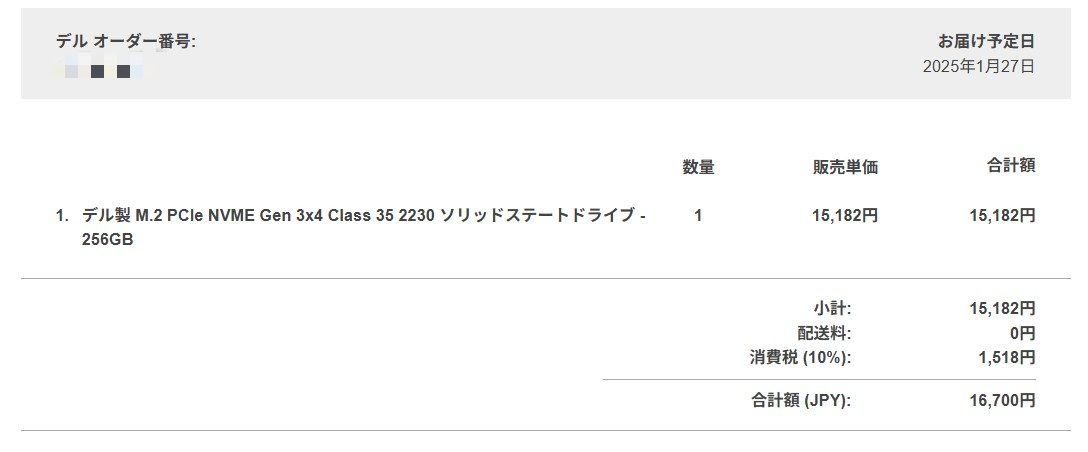Click the 256GB text in product line
1088x452 pixels.
tap(108, 240)
